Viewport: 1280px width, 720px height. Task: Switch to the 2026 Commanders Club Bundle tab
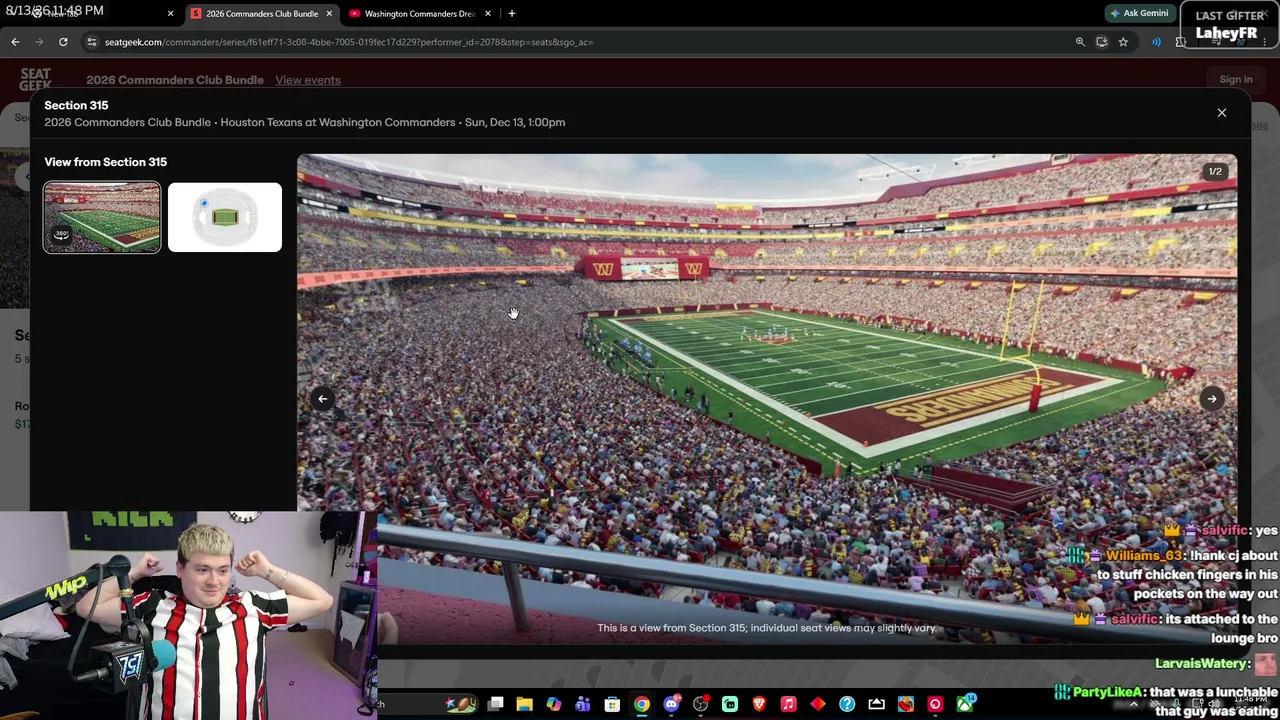[262, 14]
